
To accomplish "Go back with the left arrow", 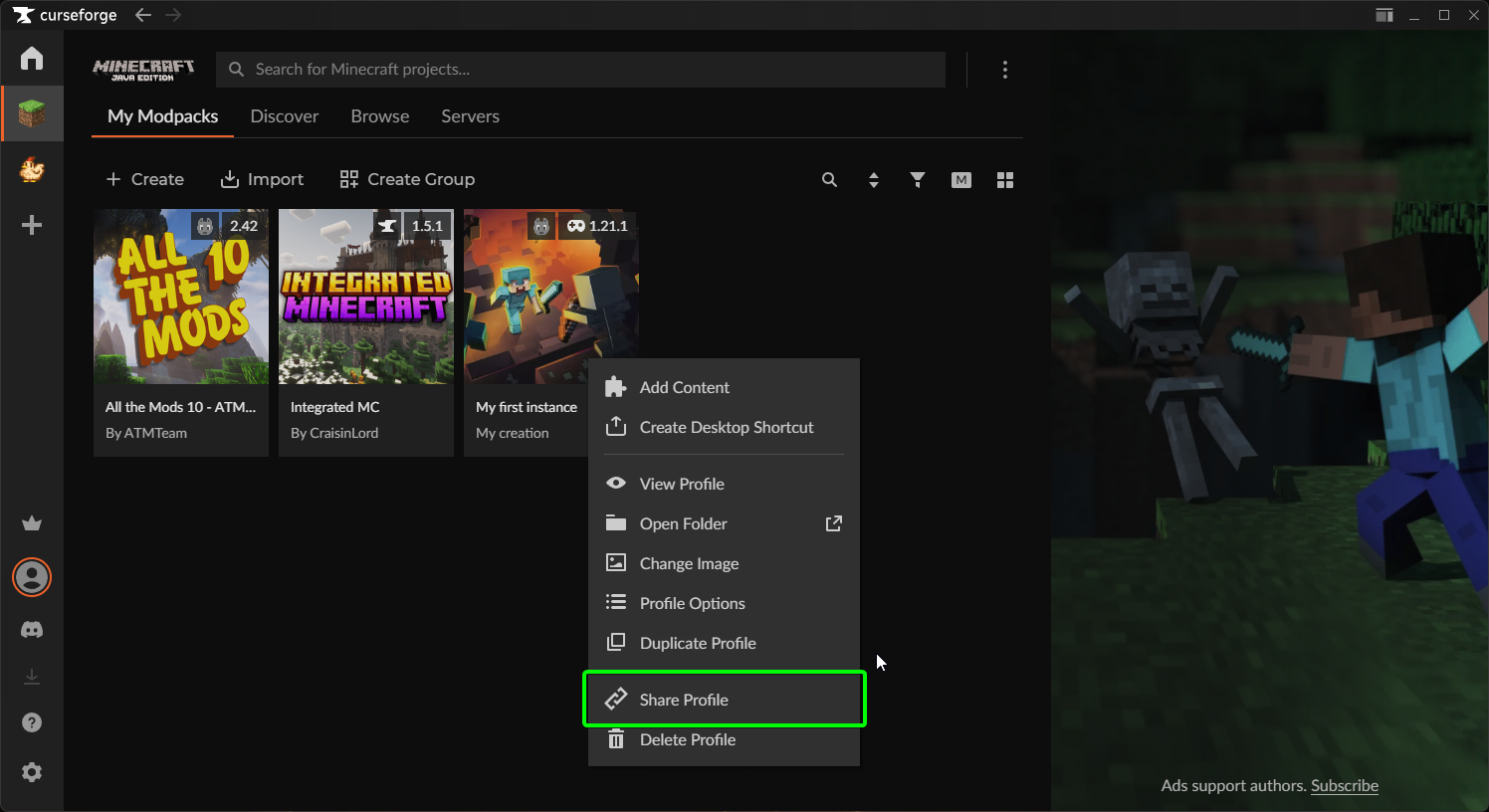I will [x=143, y=15].
